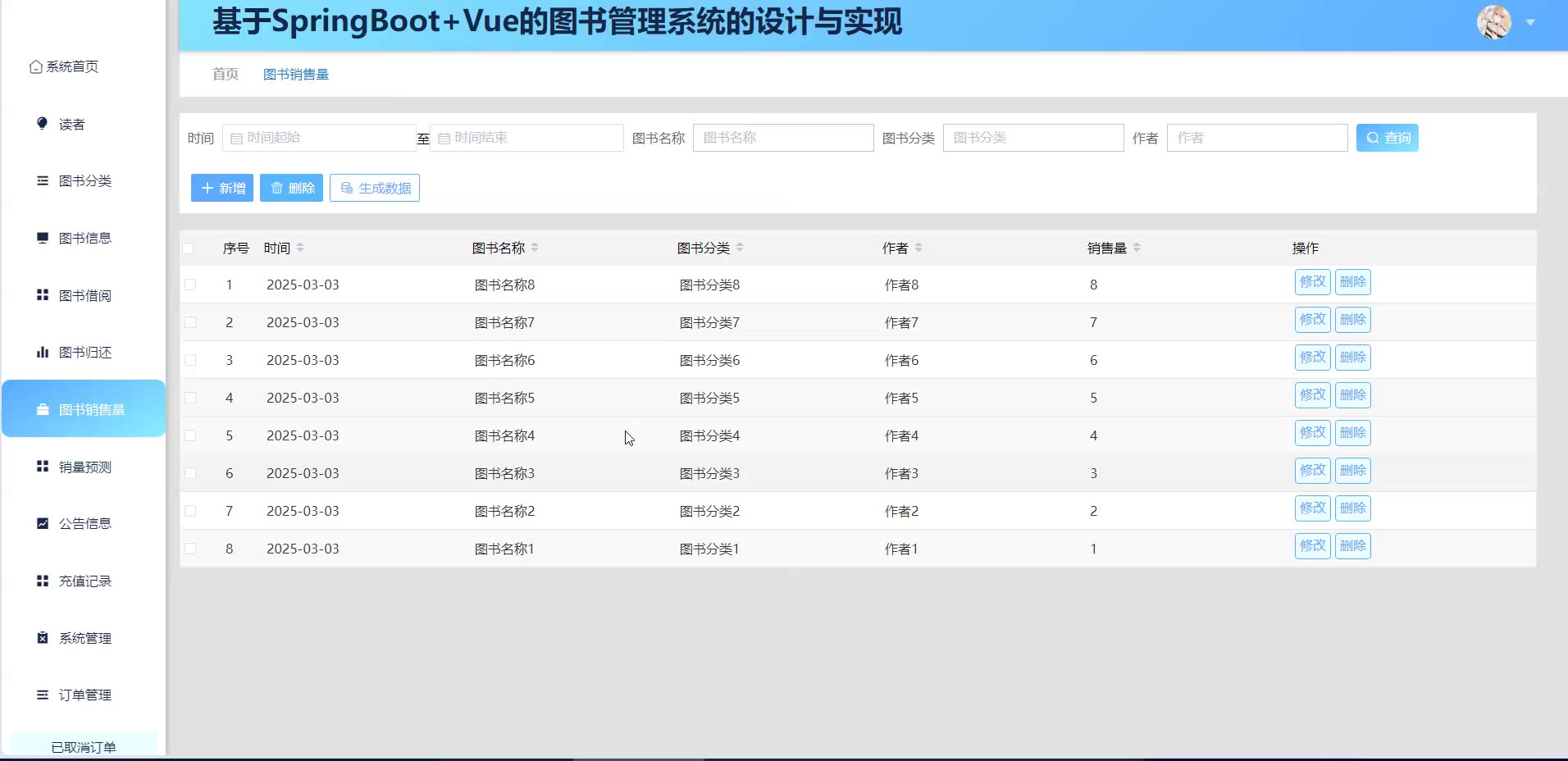Check the row checkbox for 图书名称6
Image resolution: width=1568 pixels, height=761 pixels.
tap(190, 360)
